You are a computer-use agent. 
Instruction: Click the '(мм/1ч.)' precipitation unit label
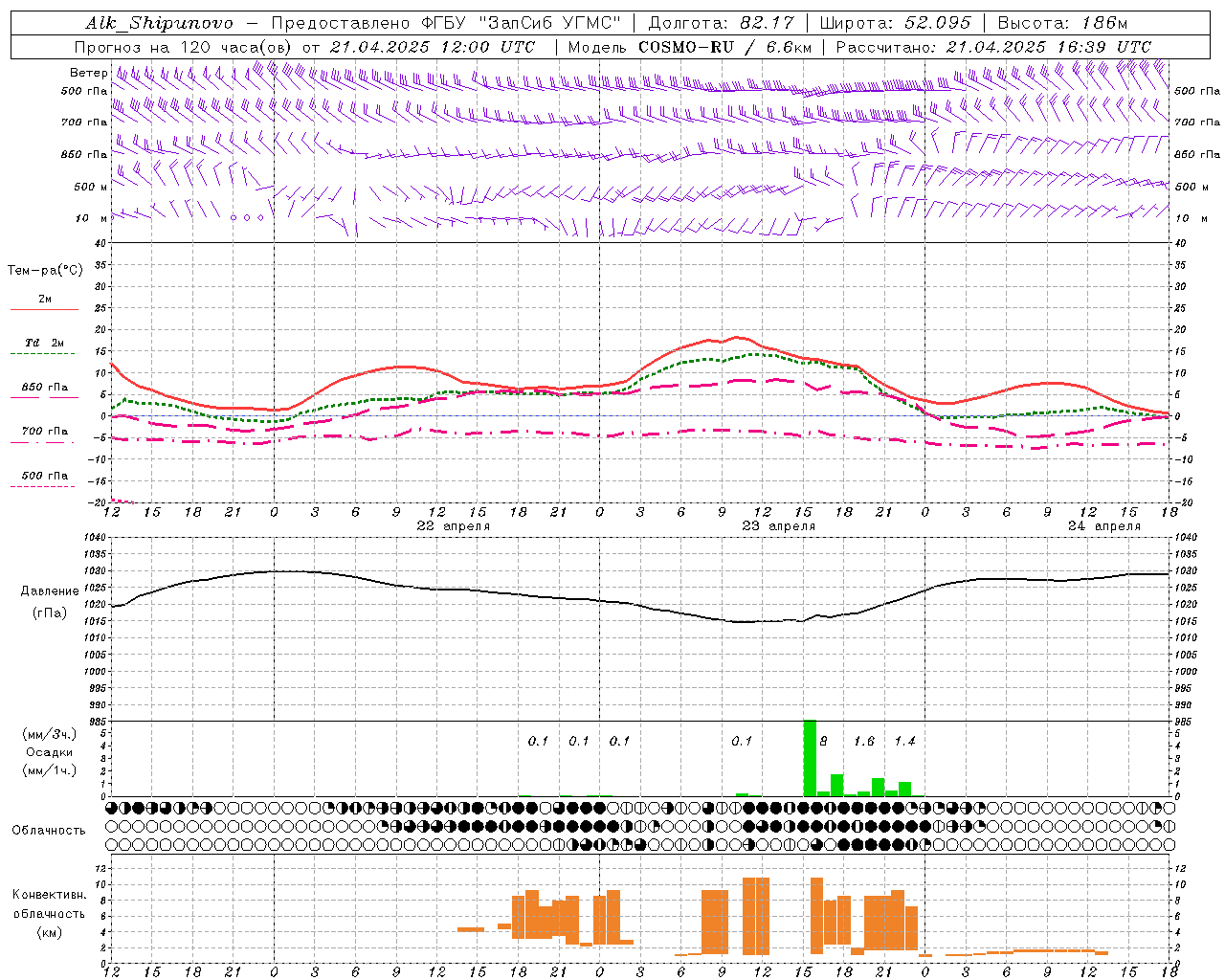point(49,770)
